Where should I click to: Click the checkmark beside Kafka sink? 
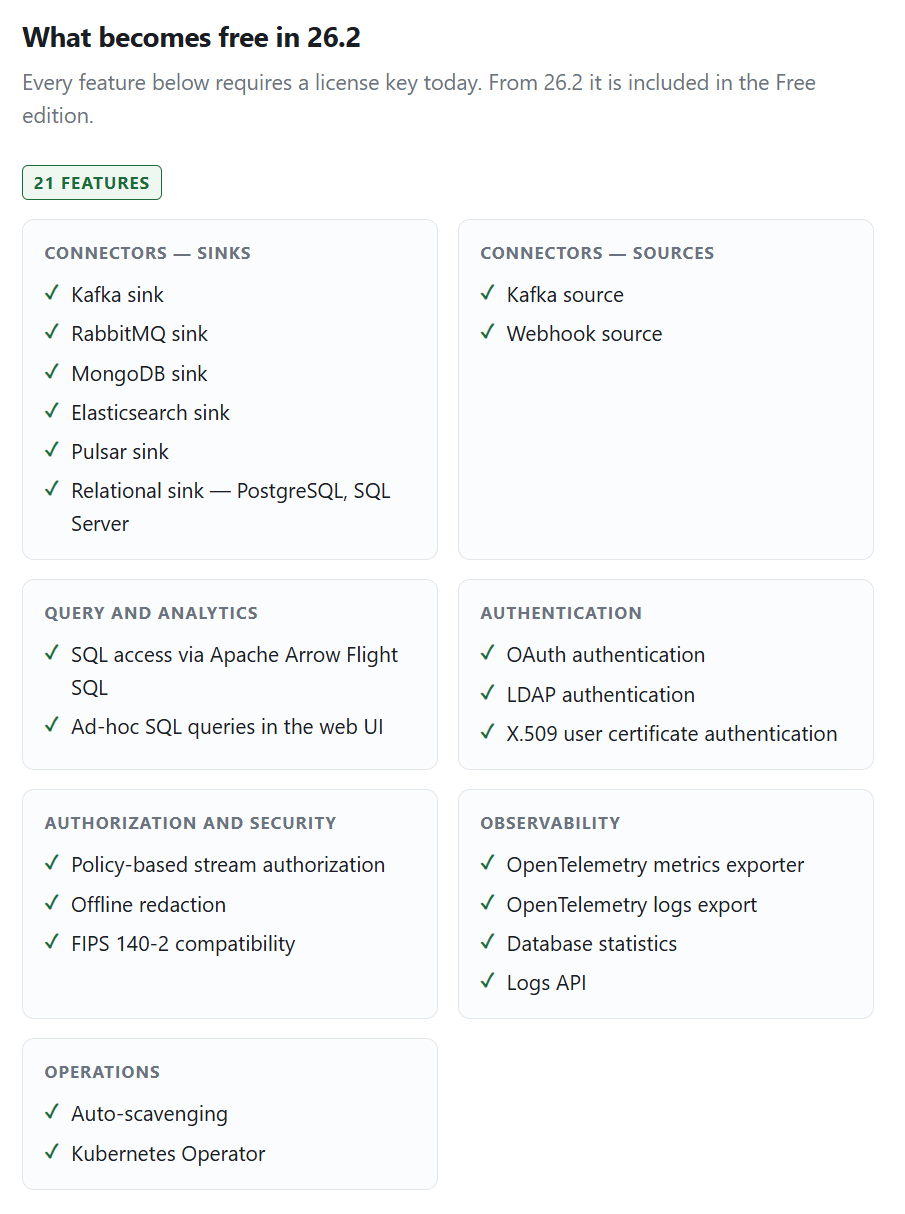coord(52,294)
